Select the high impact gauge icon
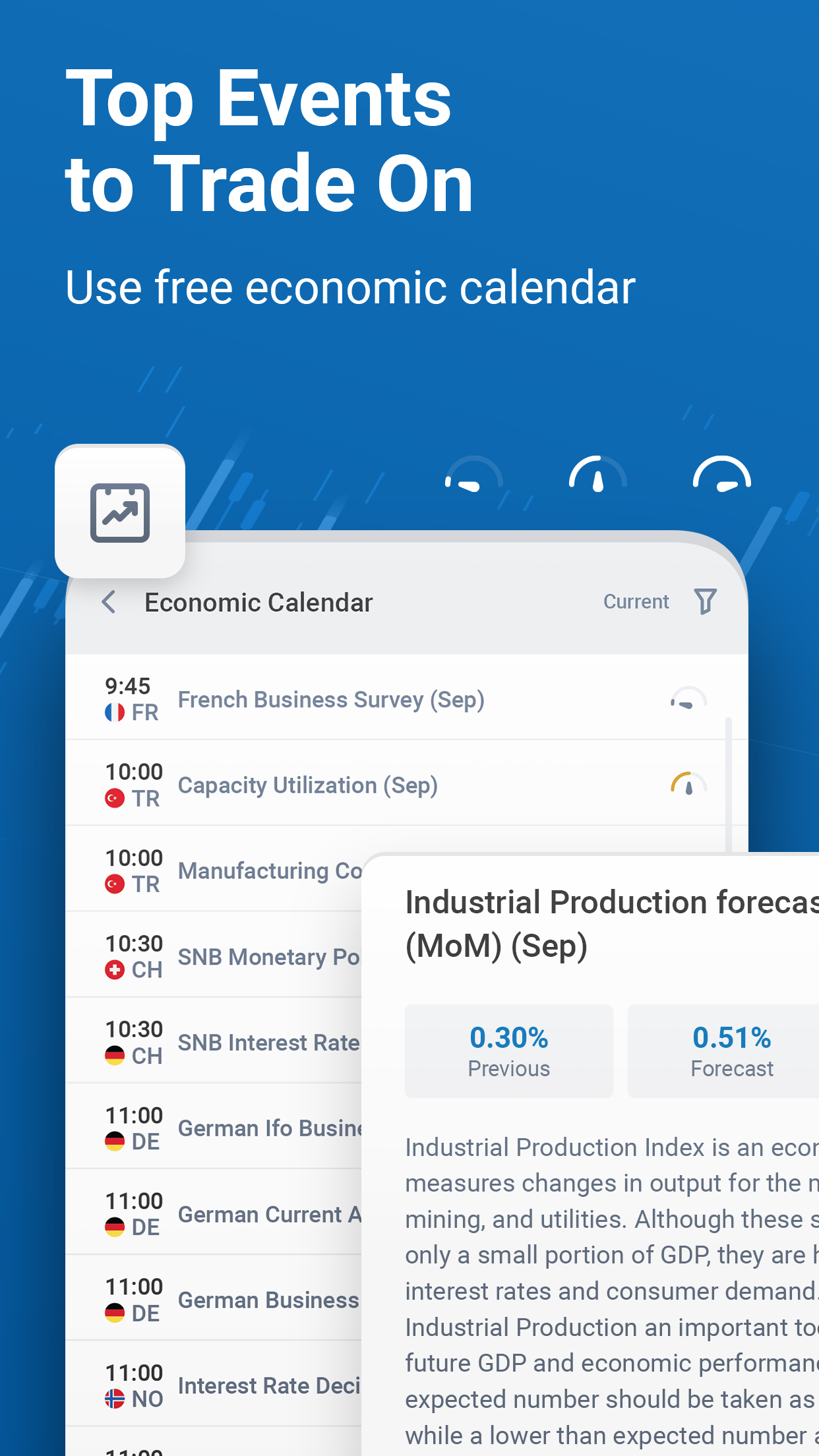Viewport: 819px width, 1456px height. coord(721,476)
